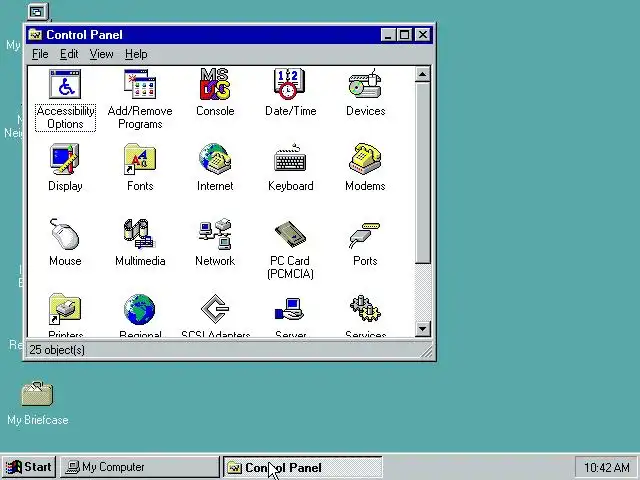Select the Keyboard icon

[290, 158]
